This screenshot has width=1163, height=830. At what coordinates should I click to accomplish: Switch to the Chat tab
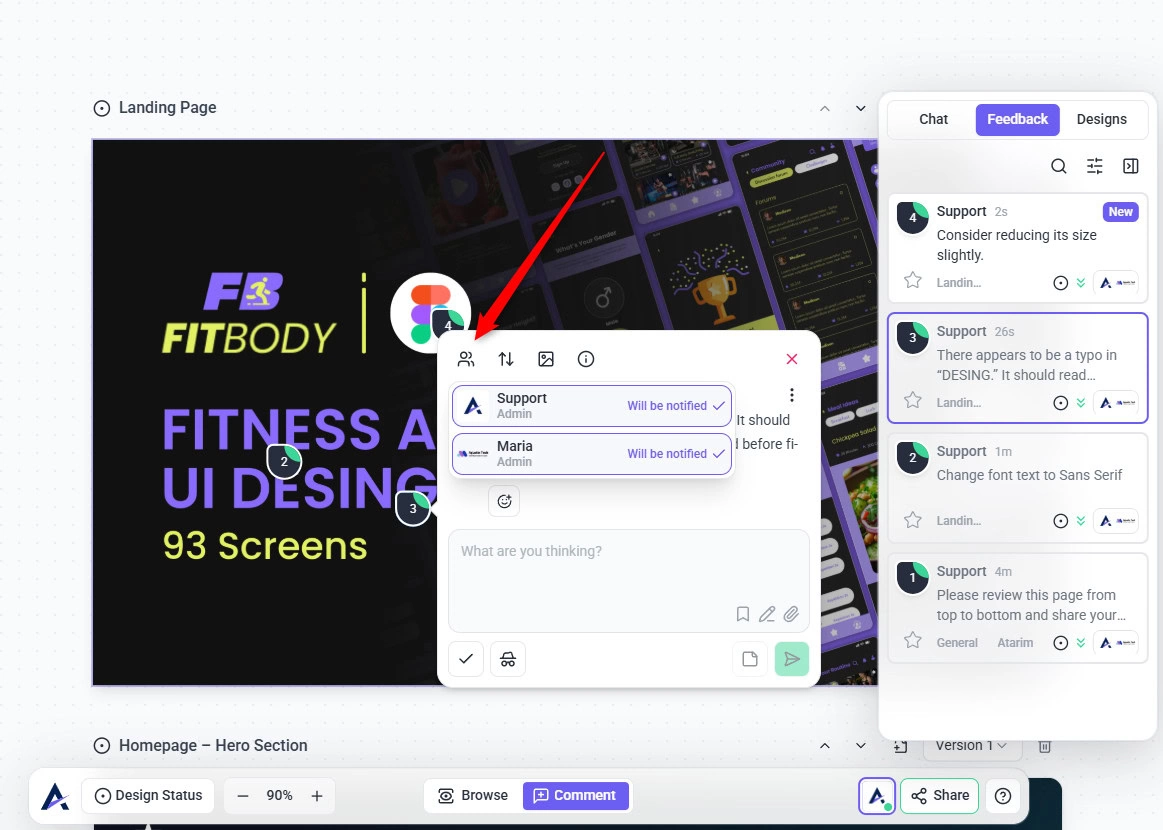pos(933,119)
